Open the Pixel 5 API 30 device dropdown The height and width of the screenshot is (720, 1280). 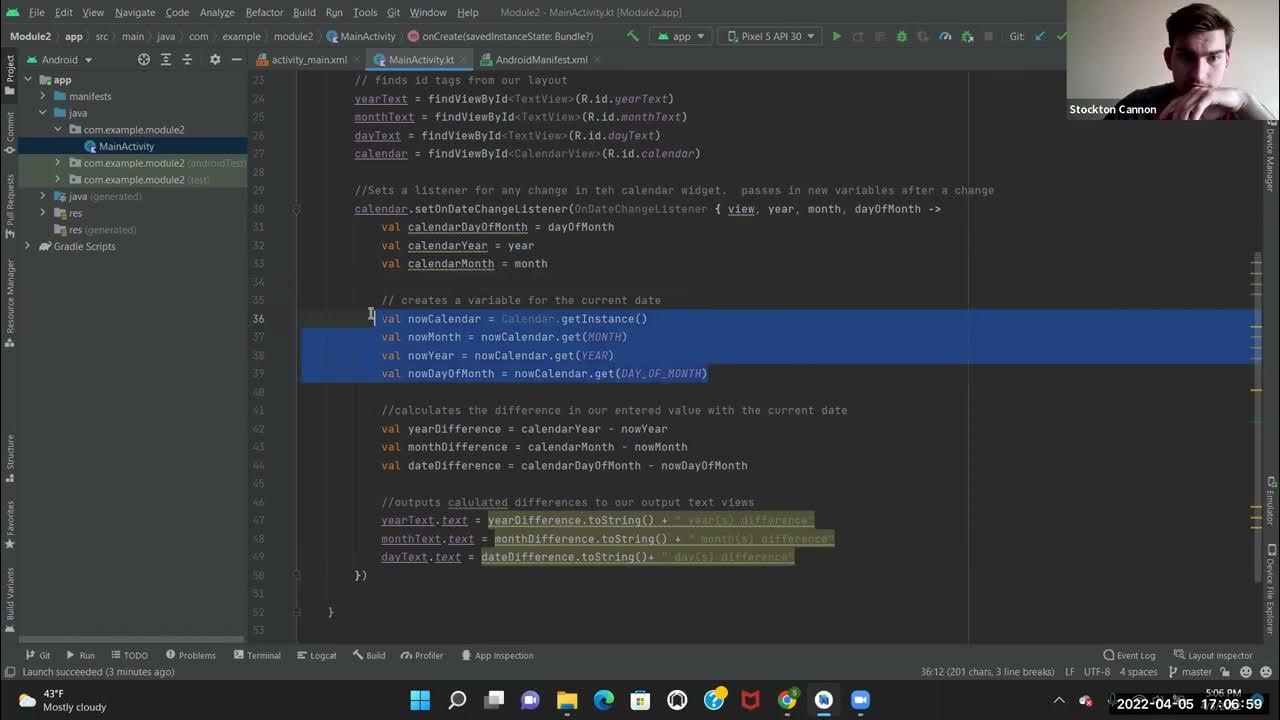769,36
